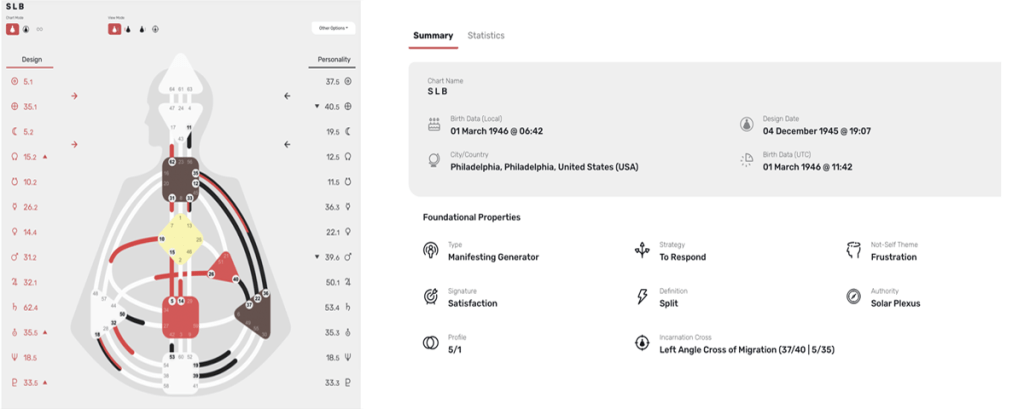Open the Other Options dropdown
The image size is (1024, 409).
[333, 29]
